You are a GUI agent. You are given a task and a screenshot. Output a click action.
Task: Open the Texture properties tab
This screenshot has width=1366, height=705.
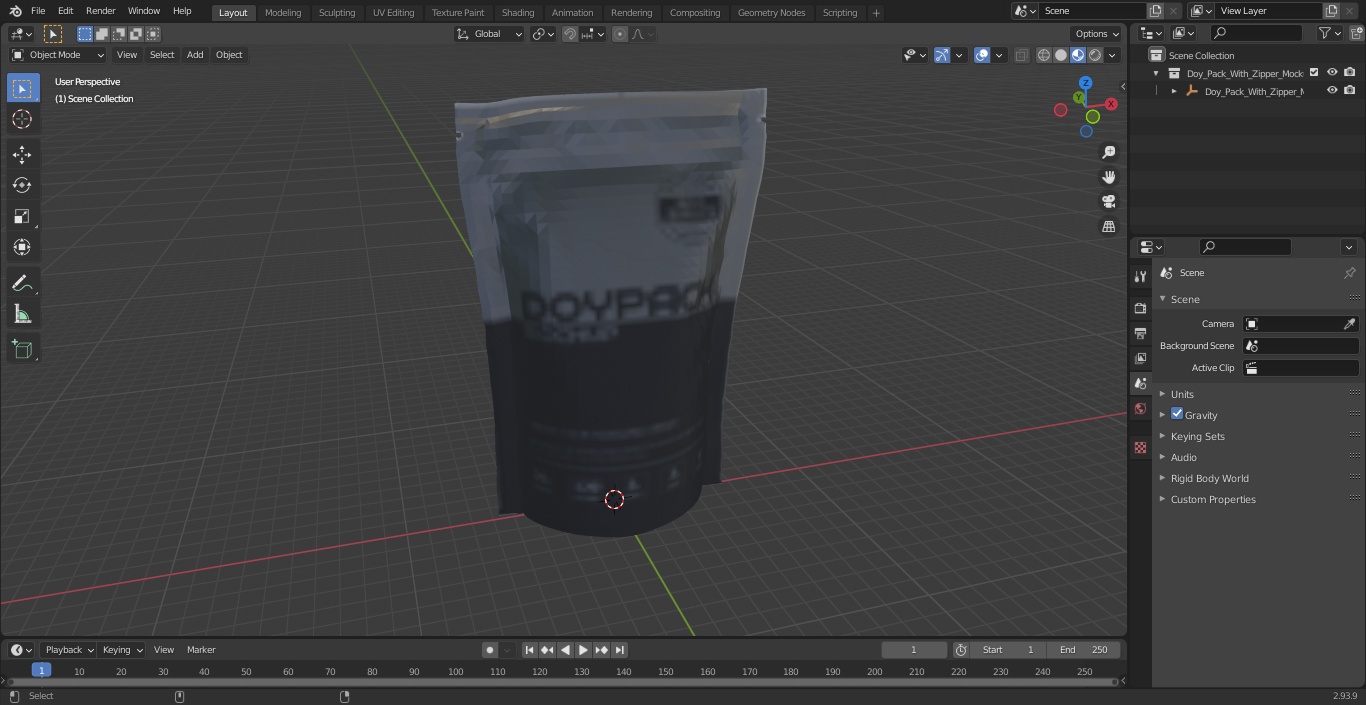[x=1140, y=447]
